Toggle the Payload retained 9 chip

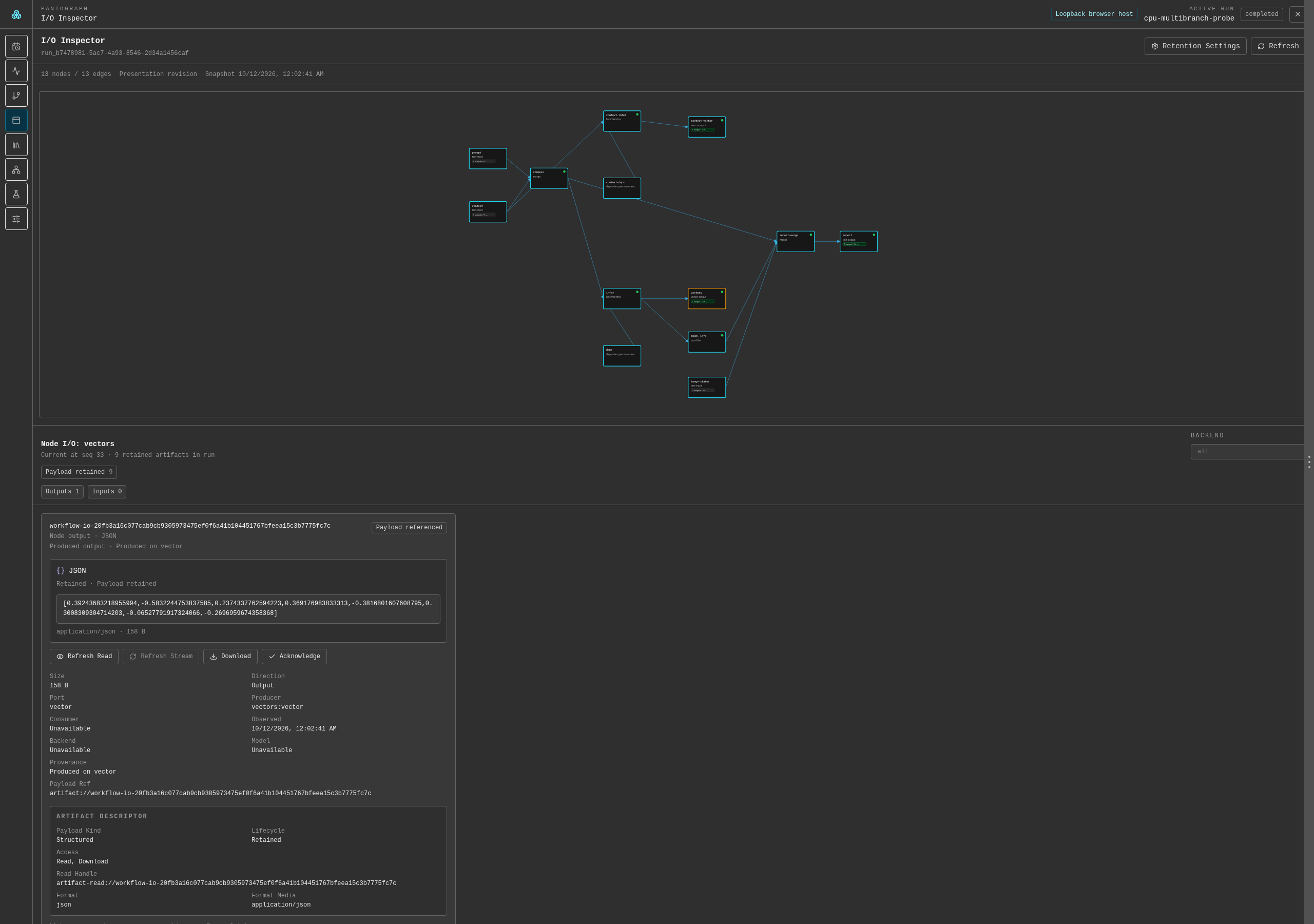click(x=79, y=472)
